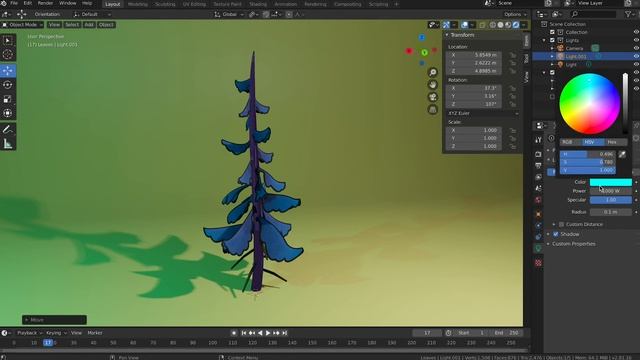Image resolution: width=640 pixels, height=360 pixels.
Task: Toggle camera view with the camera gizmo
Action: (433, 97)
